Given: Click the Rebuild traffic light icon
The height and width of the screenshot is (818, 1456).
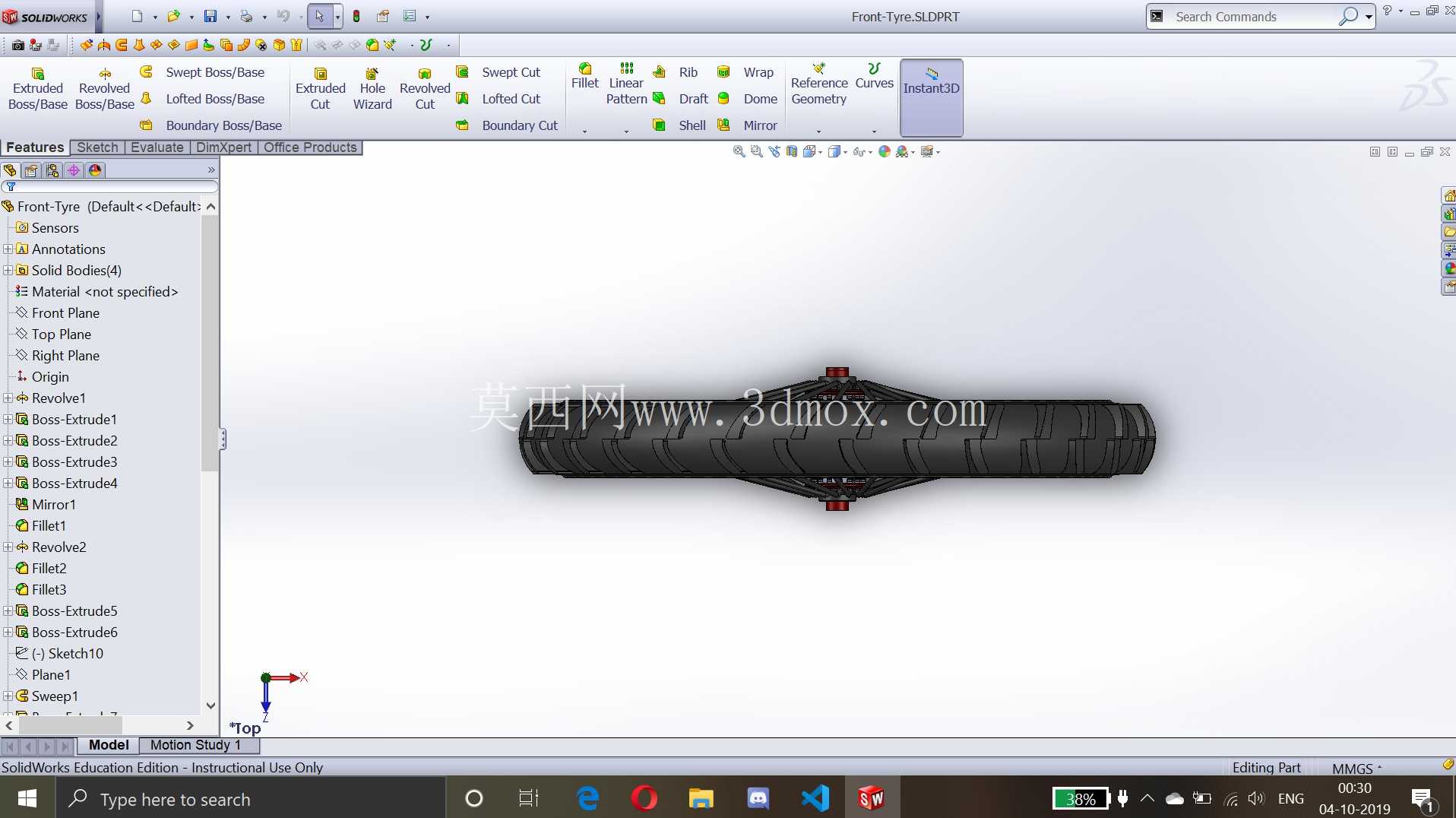Looking at the screenshot, I should click(356, 16).
